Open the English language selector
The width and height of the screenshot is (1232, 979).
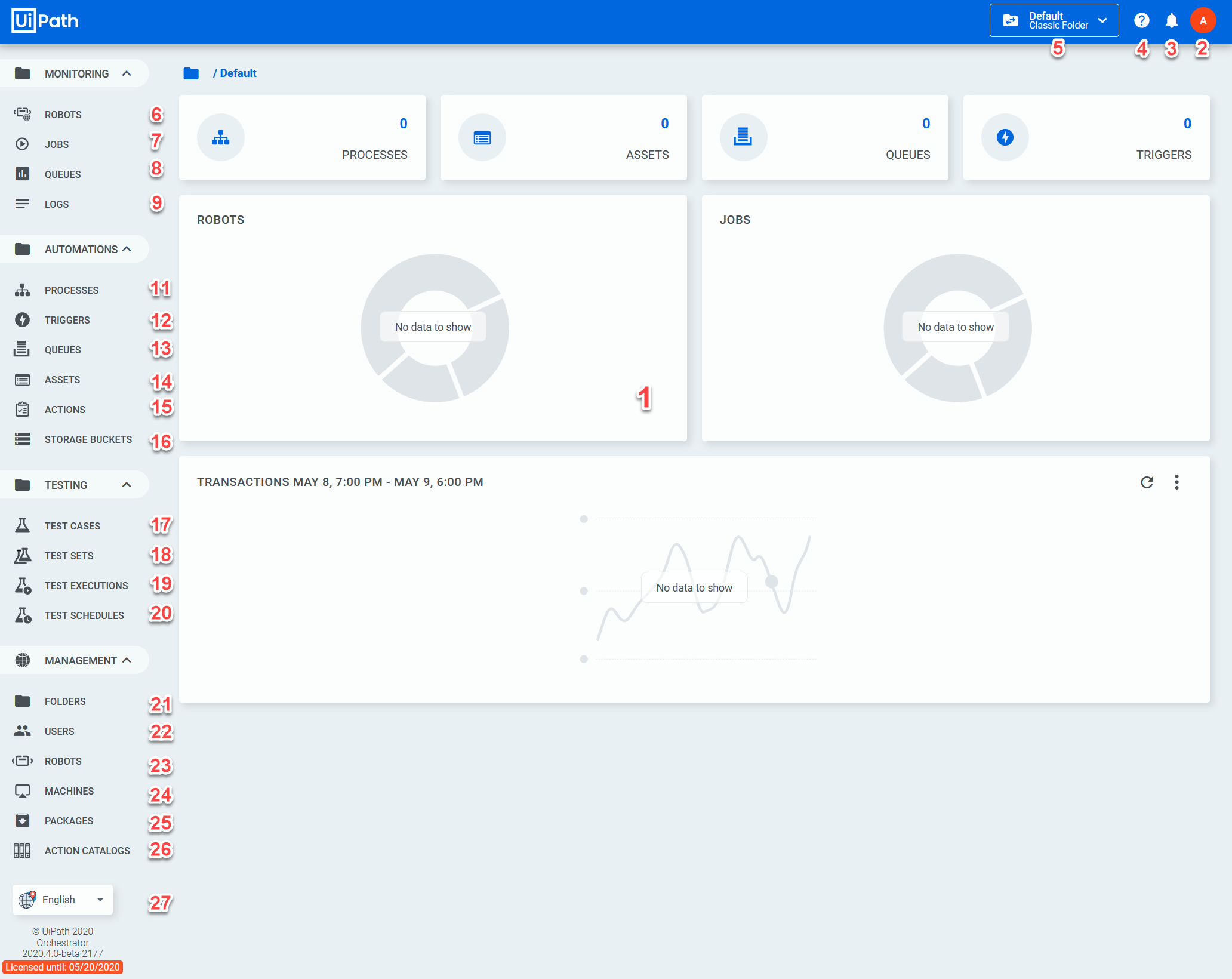(x=63, y=900)
